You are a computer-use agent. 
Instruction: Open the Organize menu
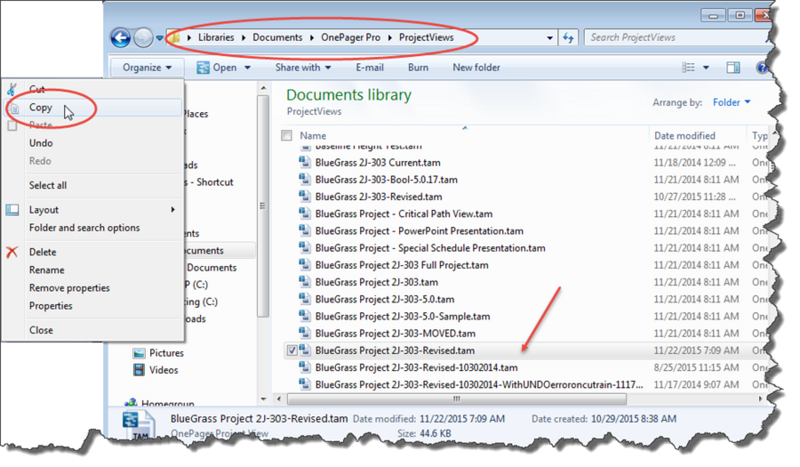pyautogui.click(x=146, y=67)
